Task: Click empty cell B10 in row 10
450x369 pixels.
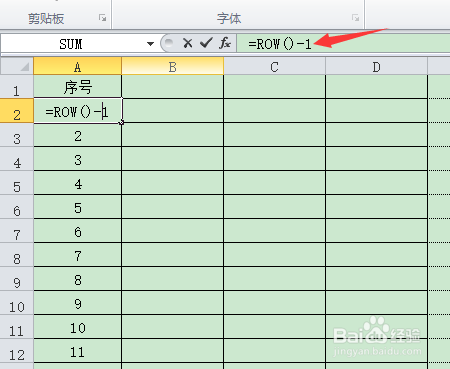Action: 173,303
